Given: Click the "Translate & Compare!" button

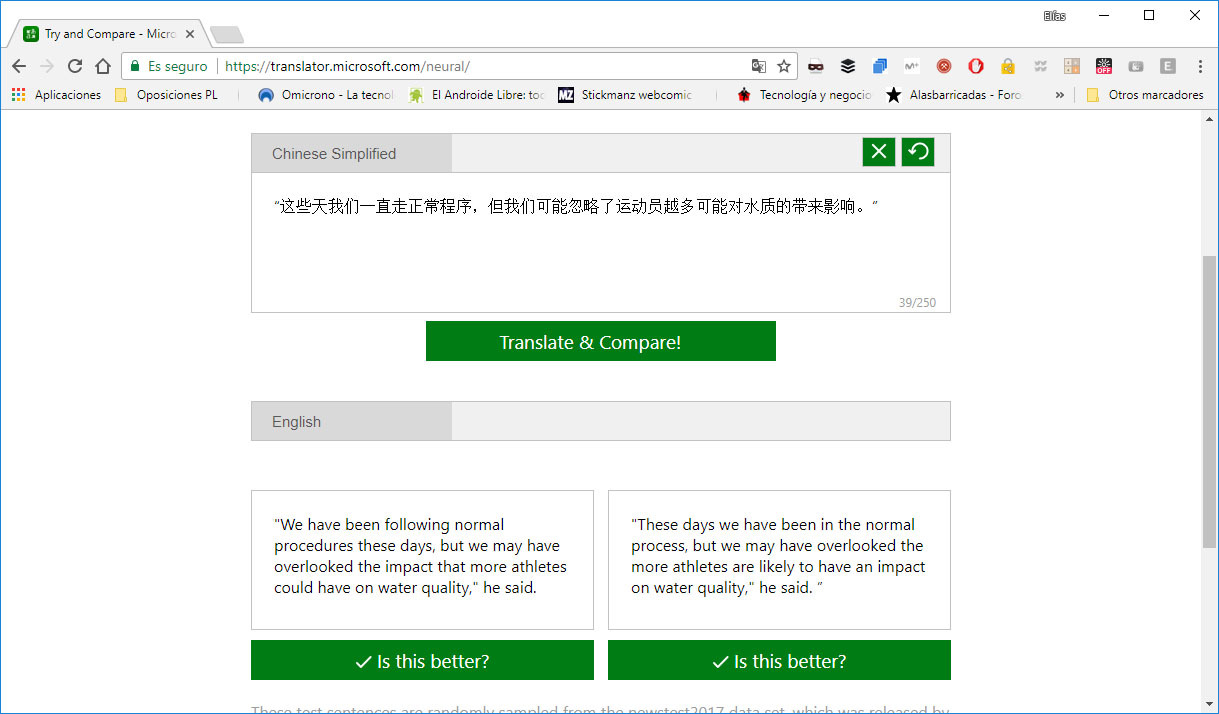Looking at the screenshot, I should click(600, 341).
